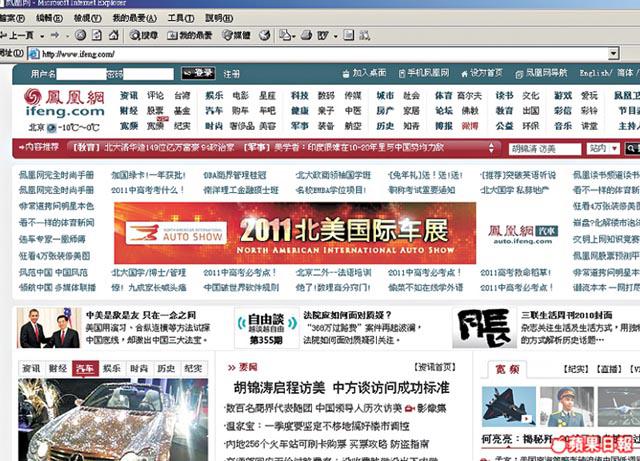
Task: Click the 注册 register link
Action: coord(231,74)
